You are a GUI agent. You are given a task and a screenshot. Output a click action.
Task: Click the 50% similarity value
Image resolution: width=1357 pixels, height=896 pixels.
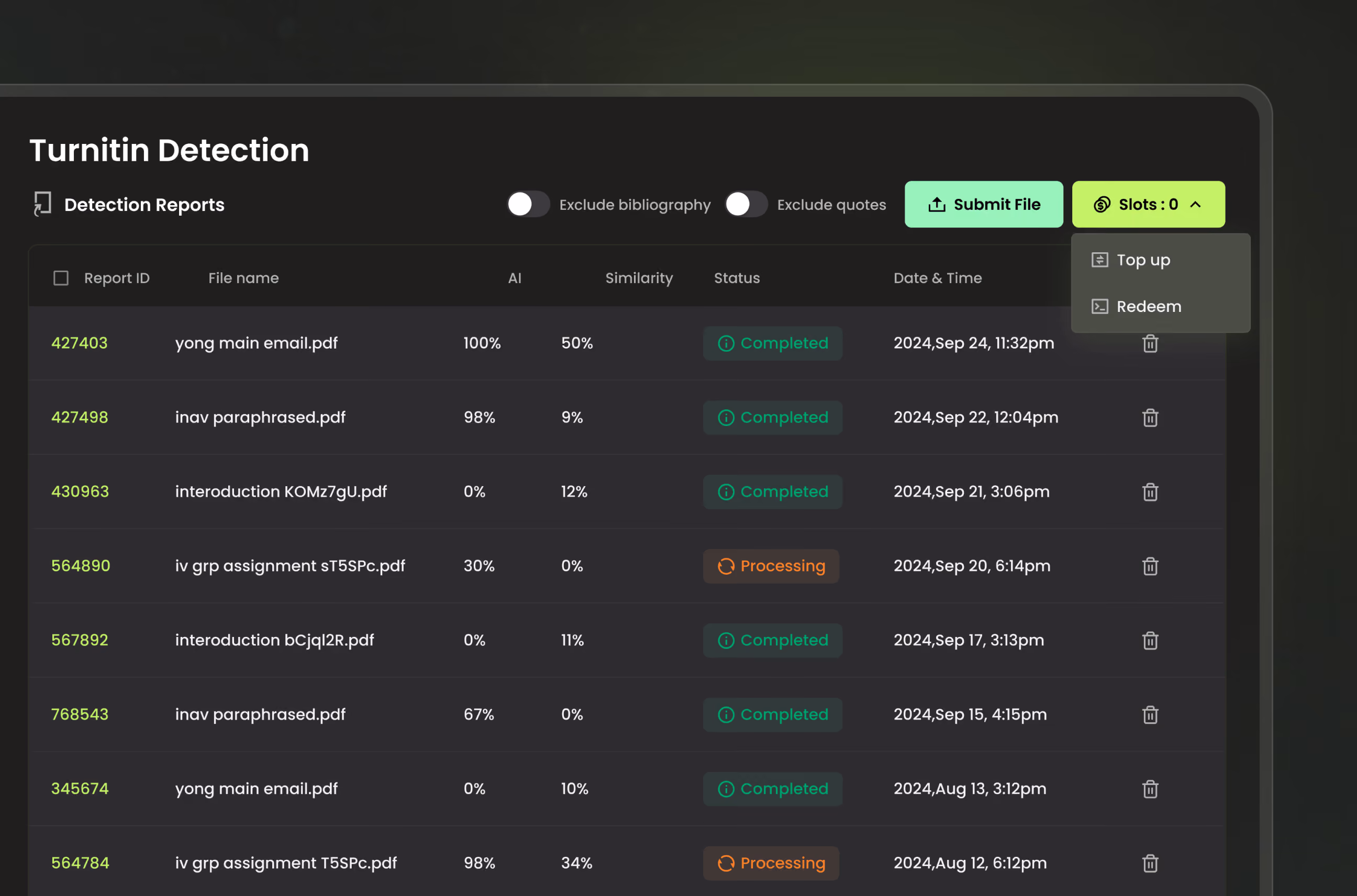(577, 343)
